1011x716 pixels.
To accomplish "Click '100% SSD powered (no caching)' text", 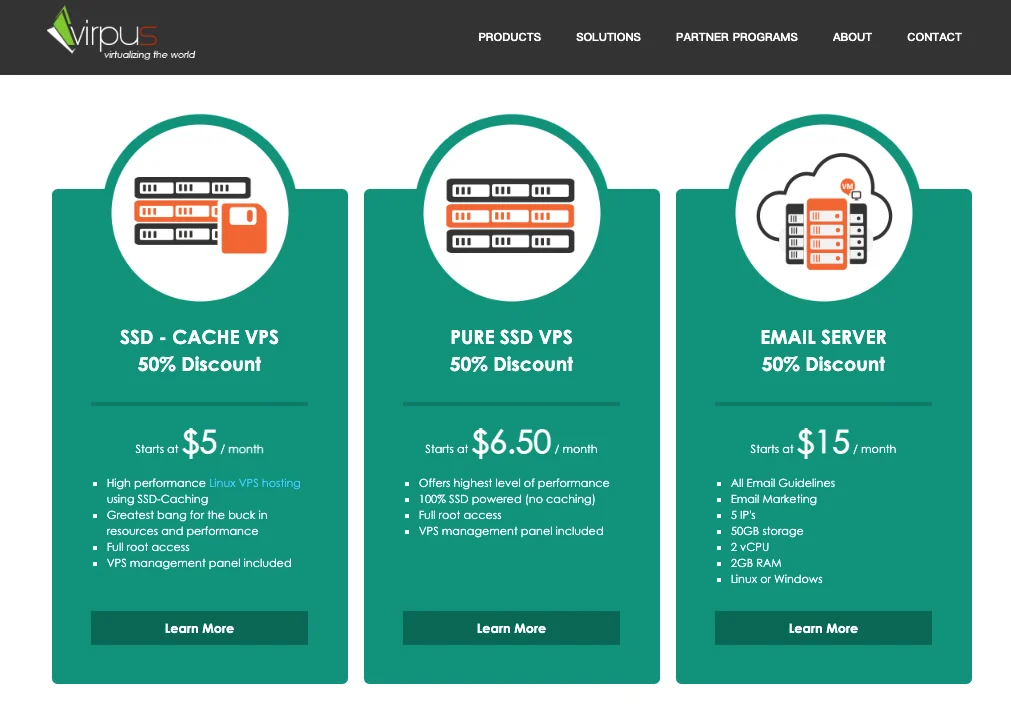I will [x=507, y=499].
